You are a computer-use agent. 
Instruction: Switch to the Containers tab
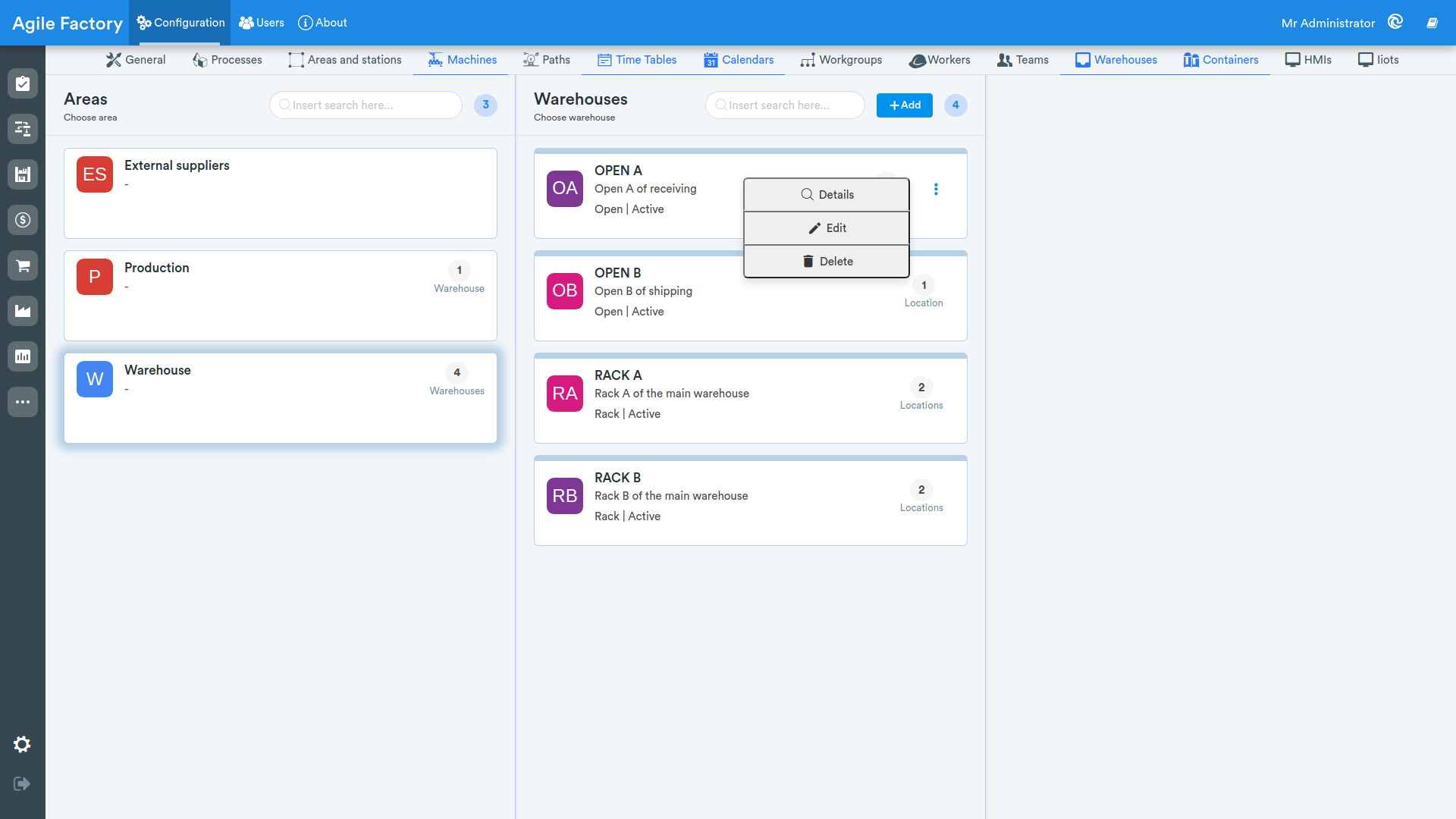(x=1221, y=60)
